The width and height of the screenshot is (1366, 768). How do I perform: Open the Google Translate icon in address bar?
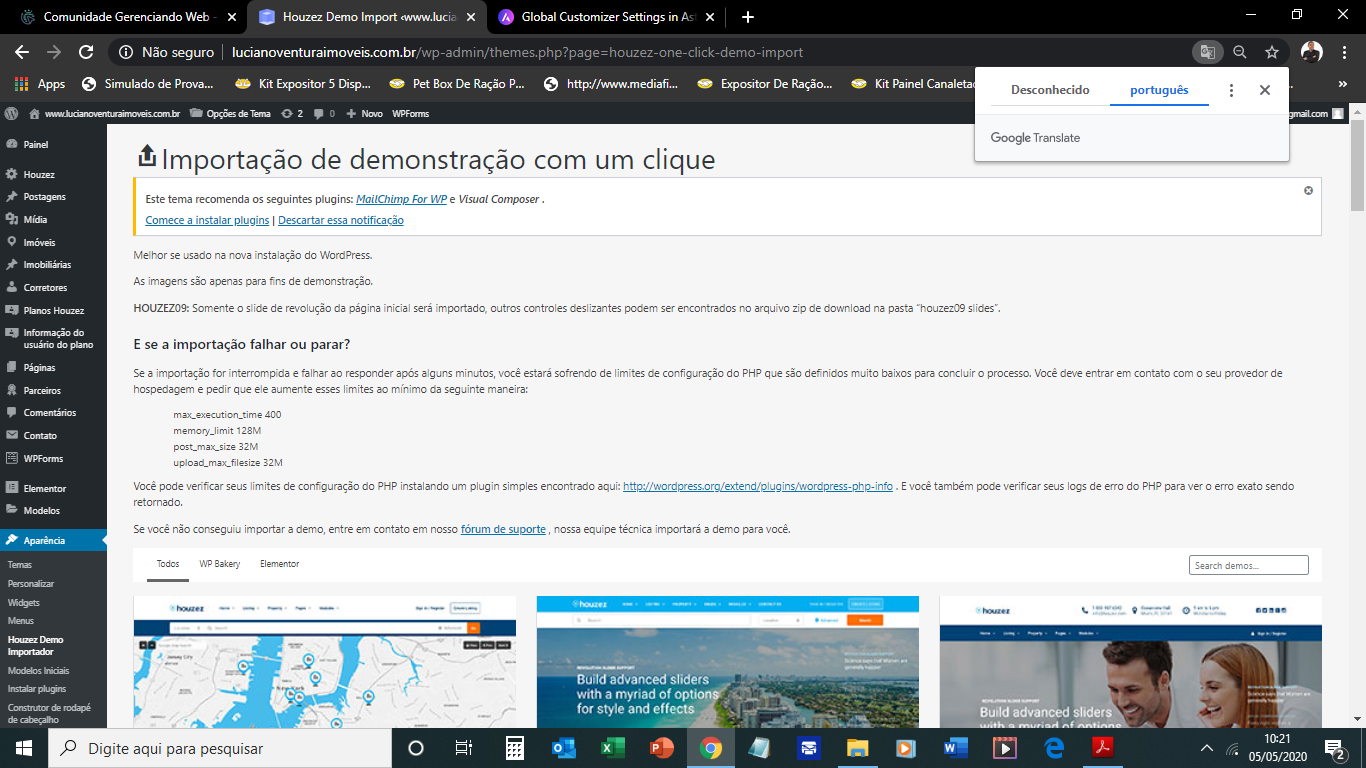[1208, 52]
